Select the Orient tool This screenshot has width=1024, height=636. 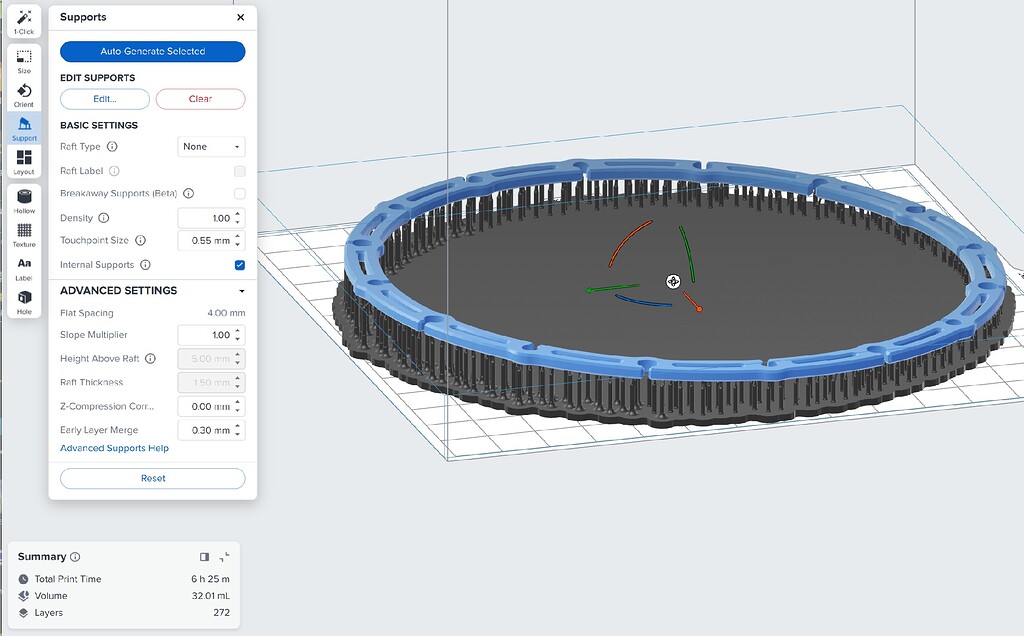[x=23, y=95]
